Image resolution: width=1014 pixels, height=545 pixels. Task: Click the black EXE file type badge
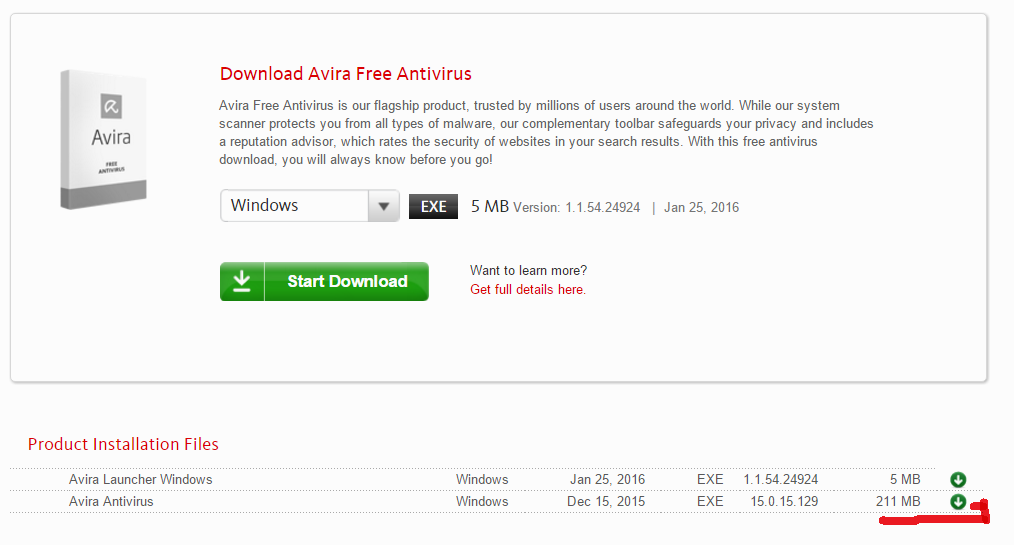coord(433,206)
